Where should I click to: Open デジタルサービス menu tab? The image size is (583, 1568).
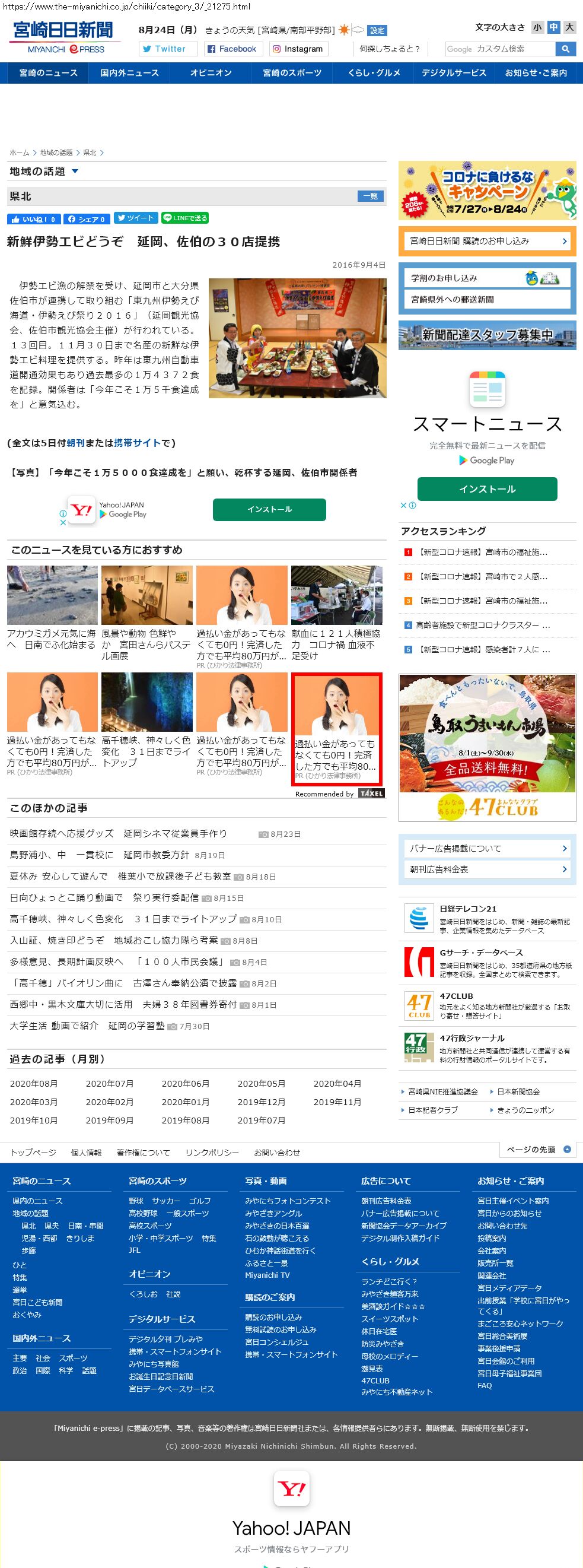(x=454, y=72)
